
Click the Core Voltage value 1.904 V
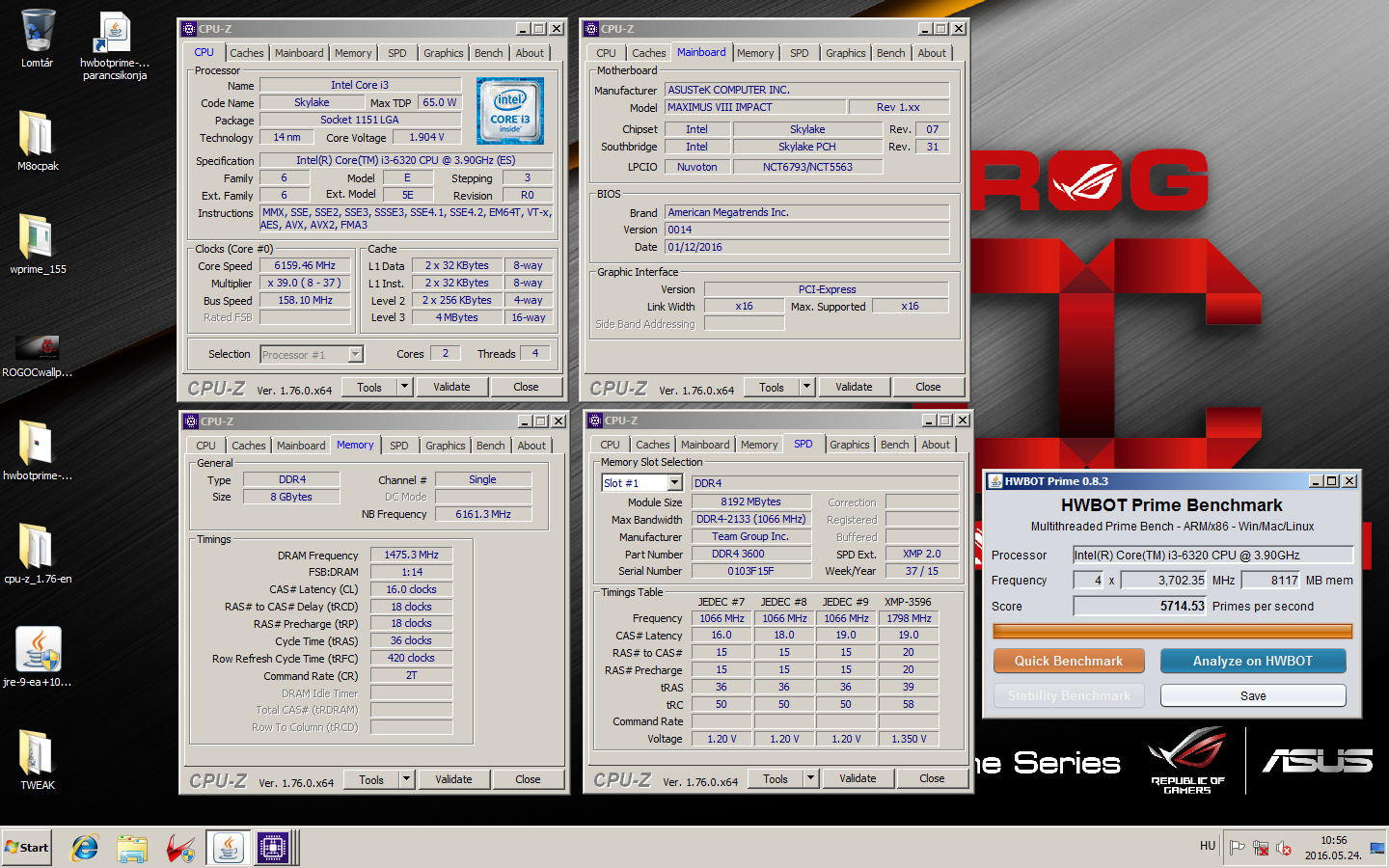click(425, 137)
